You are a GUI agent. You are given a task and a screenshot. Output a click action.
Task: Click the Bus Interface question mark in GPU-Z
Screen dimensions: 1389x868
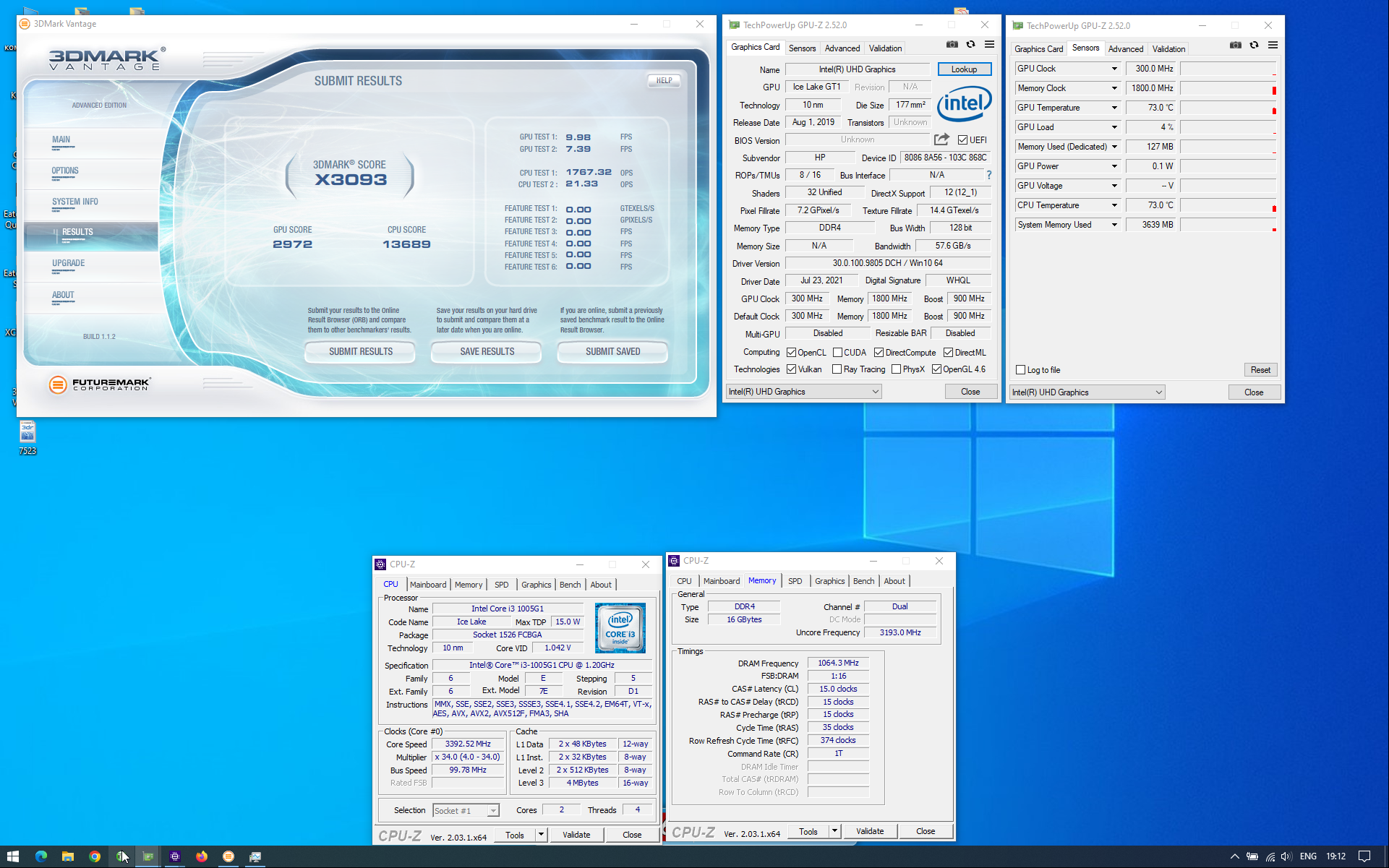[x=988, y=175]
